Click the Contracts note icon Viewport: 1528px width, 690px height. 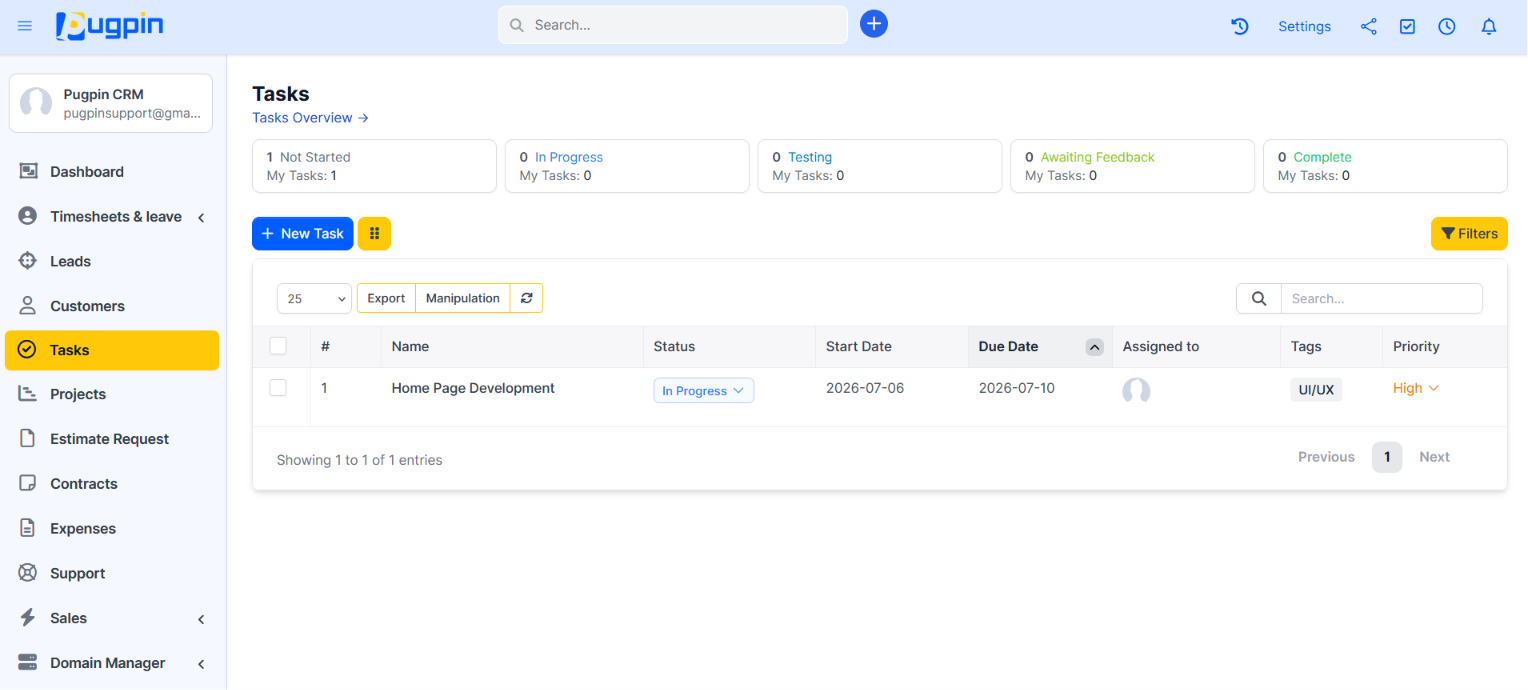click(x=28, y=484)
